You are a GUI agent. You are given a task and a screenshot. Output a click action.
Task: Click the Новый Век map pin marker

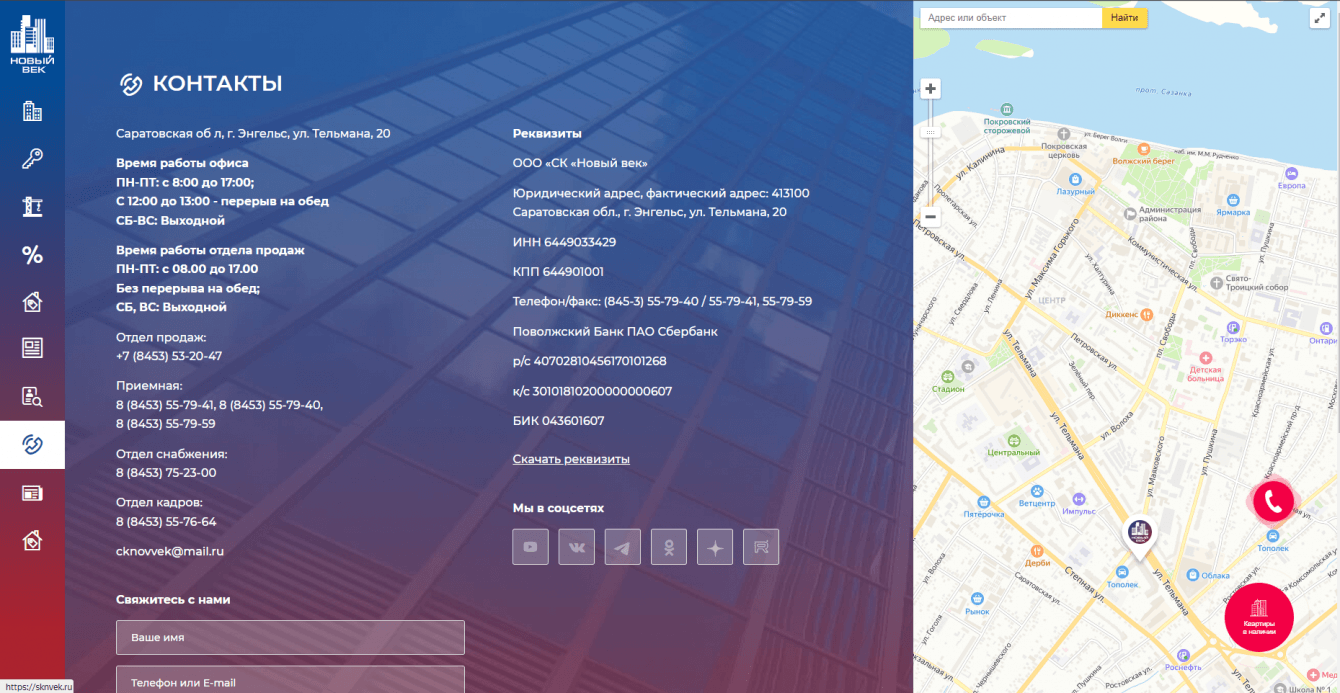click(x=1139, y=537)
